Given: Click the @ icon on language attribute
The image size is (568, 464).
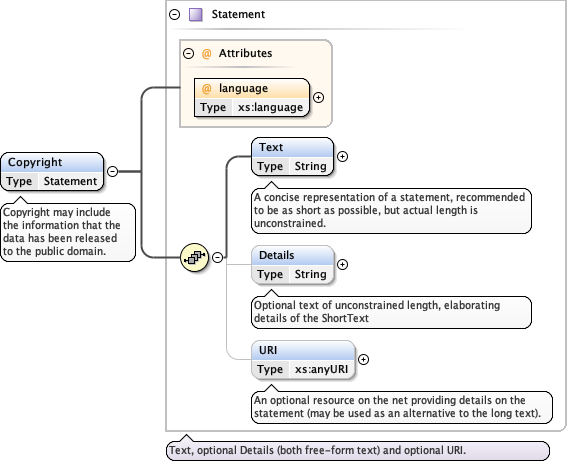Looking at the screenshot, I should (206, 88).
